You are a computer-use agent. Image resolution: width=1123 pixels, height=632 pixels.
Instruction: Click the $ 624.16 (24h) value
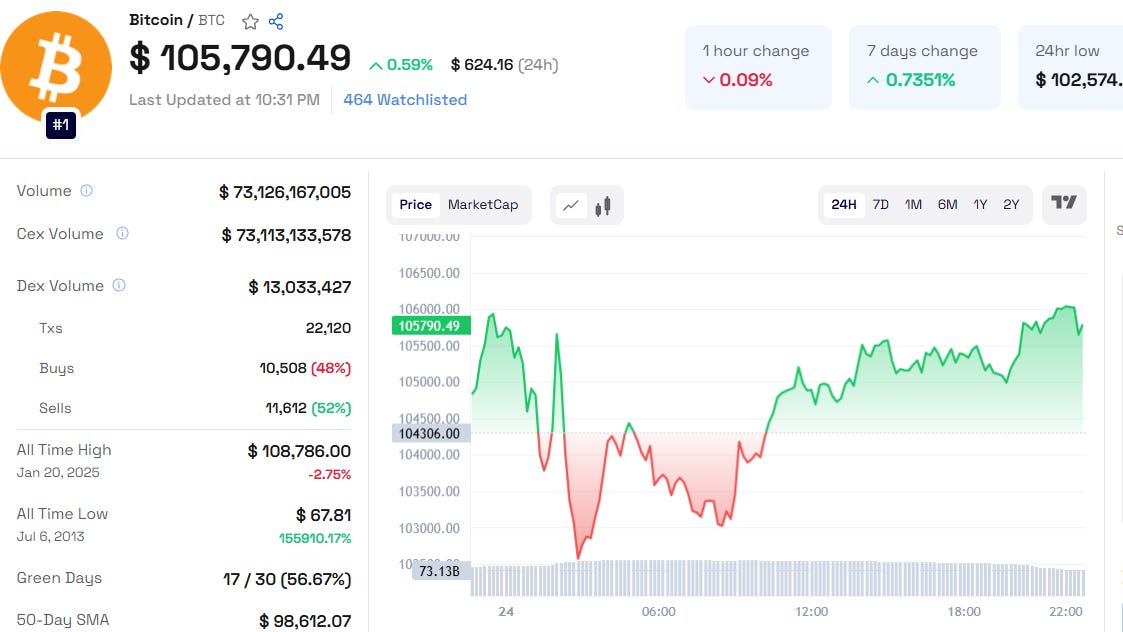point(504,65)
